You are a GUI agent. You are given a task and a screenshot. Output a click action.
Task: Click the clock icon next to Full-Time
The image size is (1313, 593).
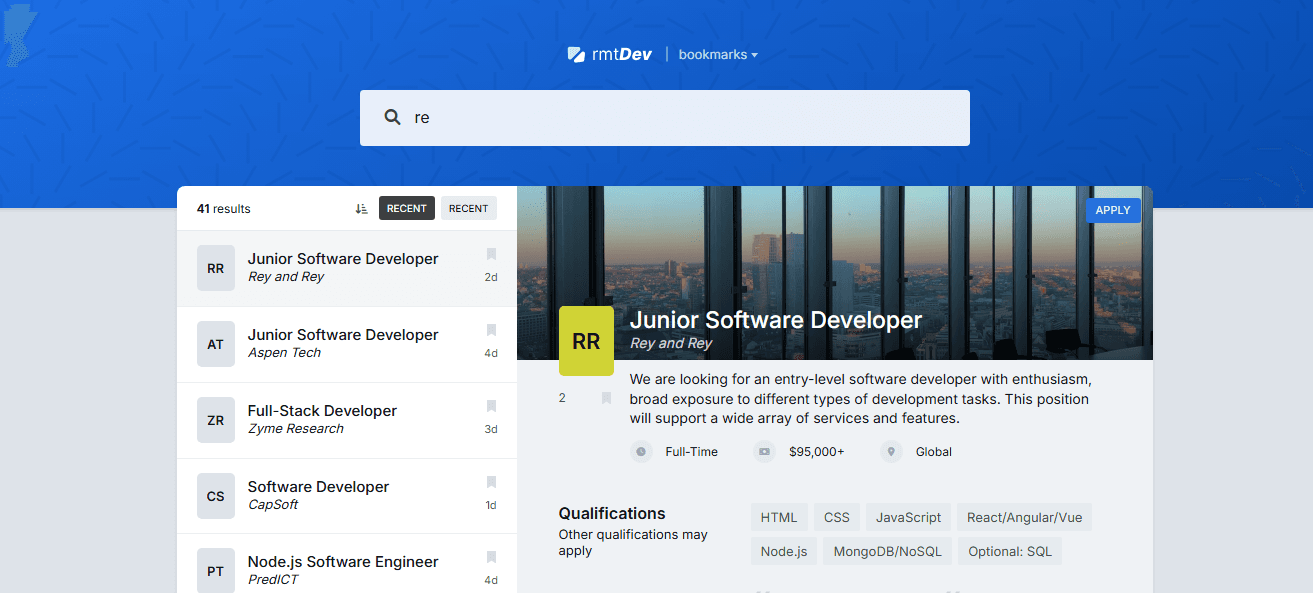[641, 452]
